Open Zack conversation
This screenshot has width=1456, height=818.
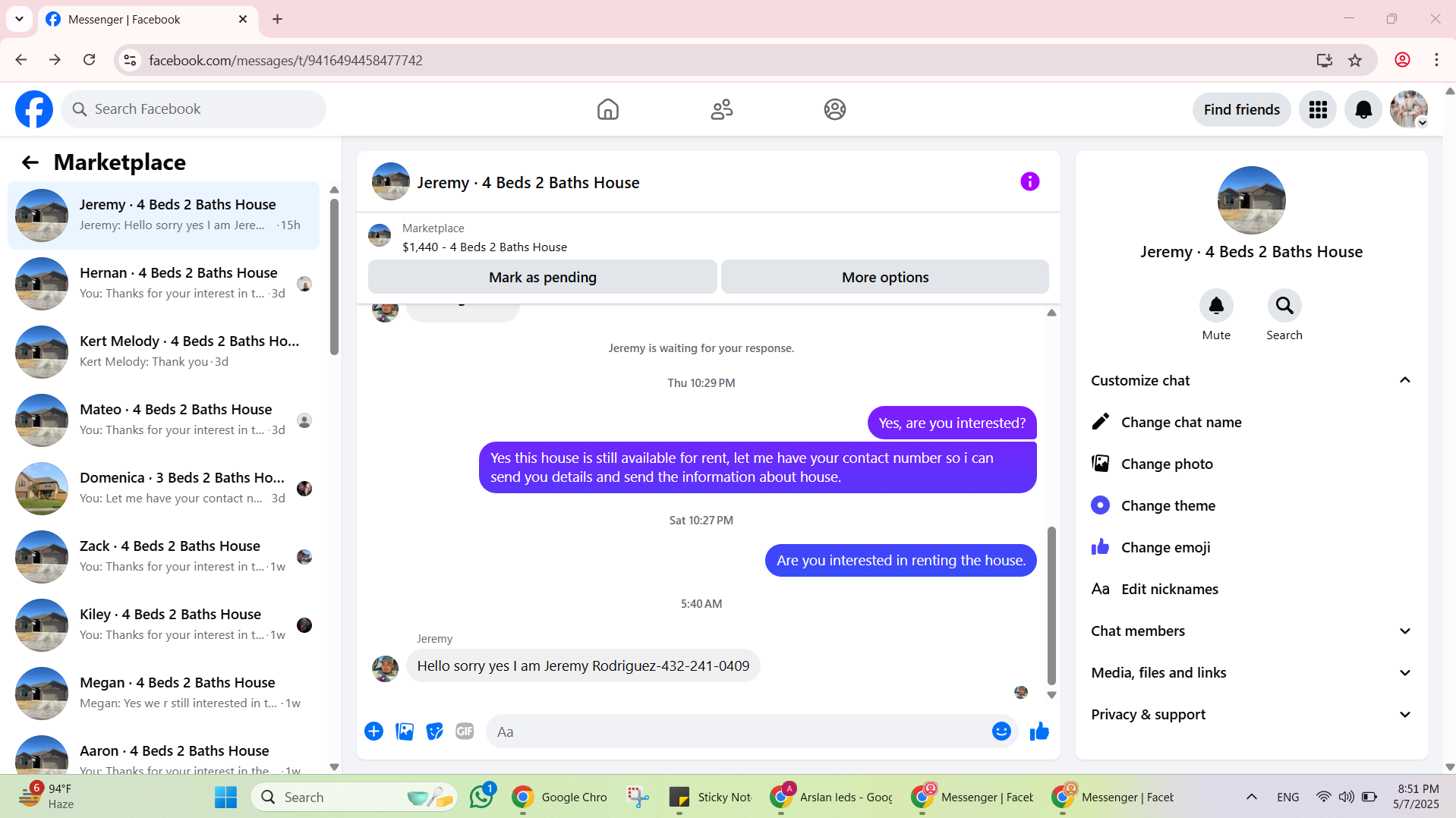pos(163,556)
